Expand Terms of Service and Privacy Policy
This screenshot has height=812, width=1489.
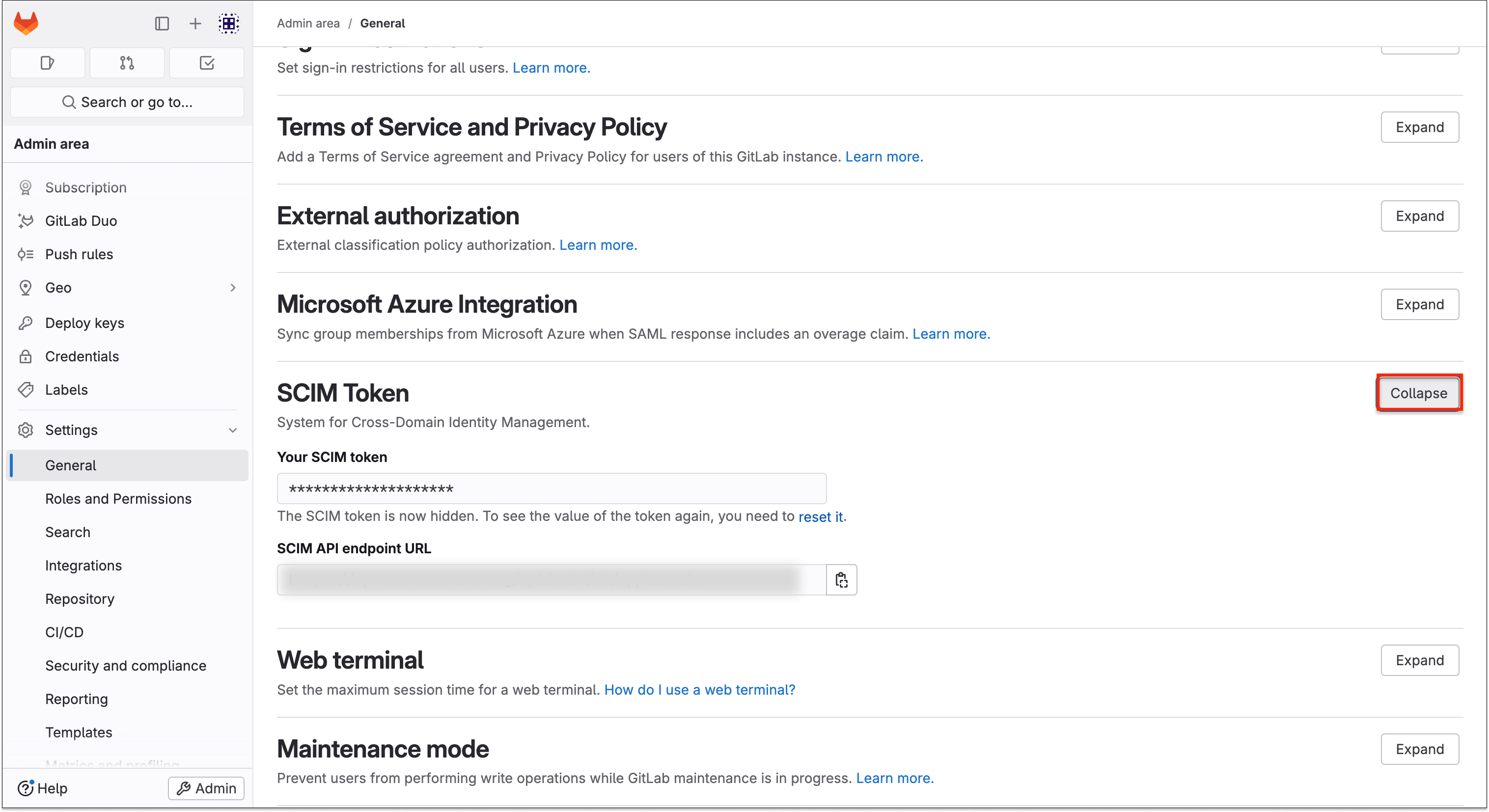coord(1420,127)
